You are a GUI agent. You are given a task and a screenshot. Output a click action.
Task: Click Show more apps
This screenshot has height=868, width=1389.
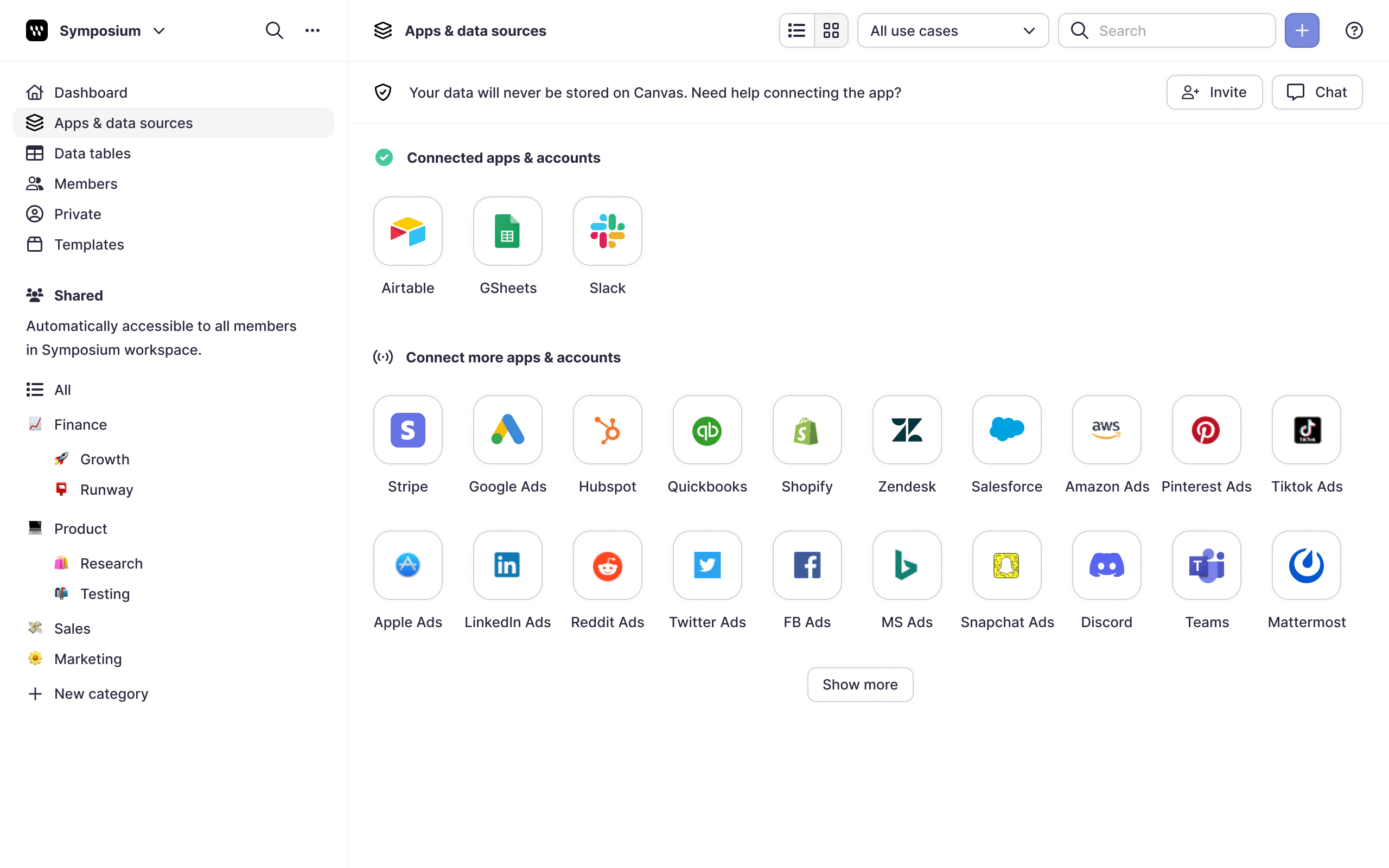click(860, 684)
